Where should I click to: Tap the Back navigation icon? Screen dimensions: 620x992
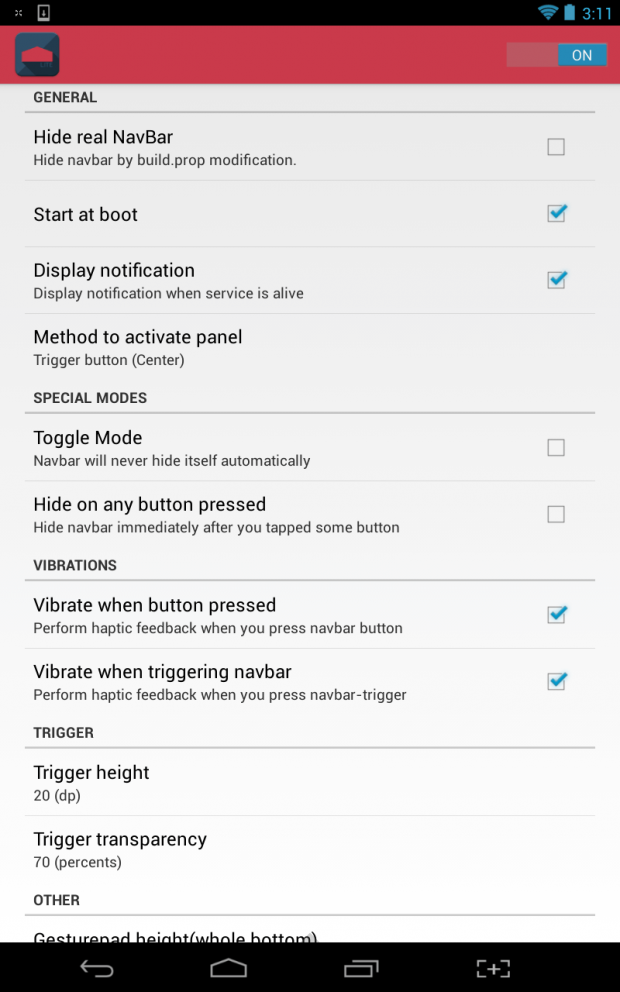click(96, 968)
